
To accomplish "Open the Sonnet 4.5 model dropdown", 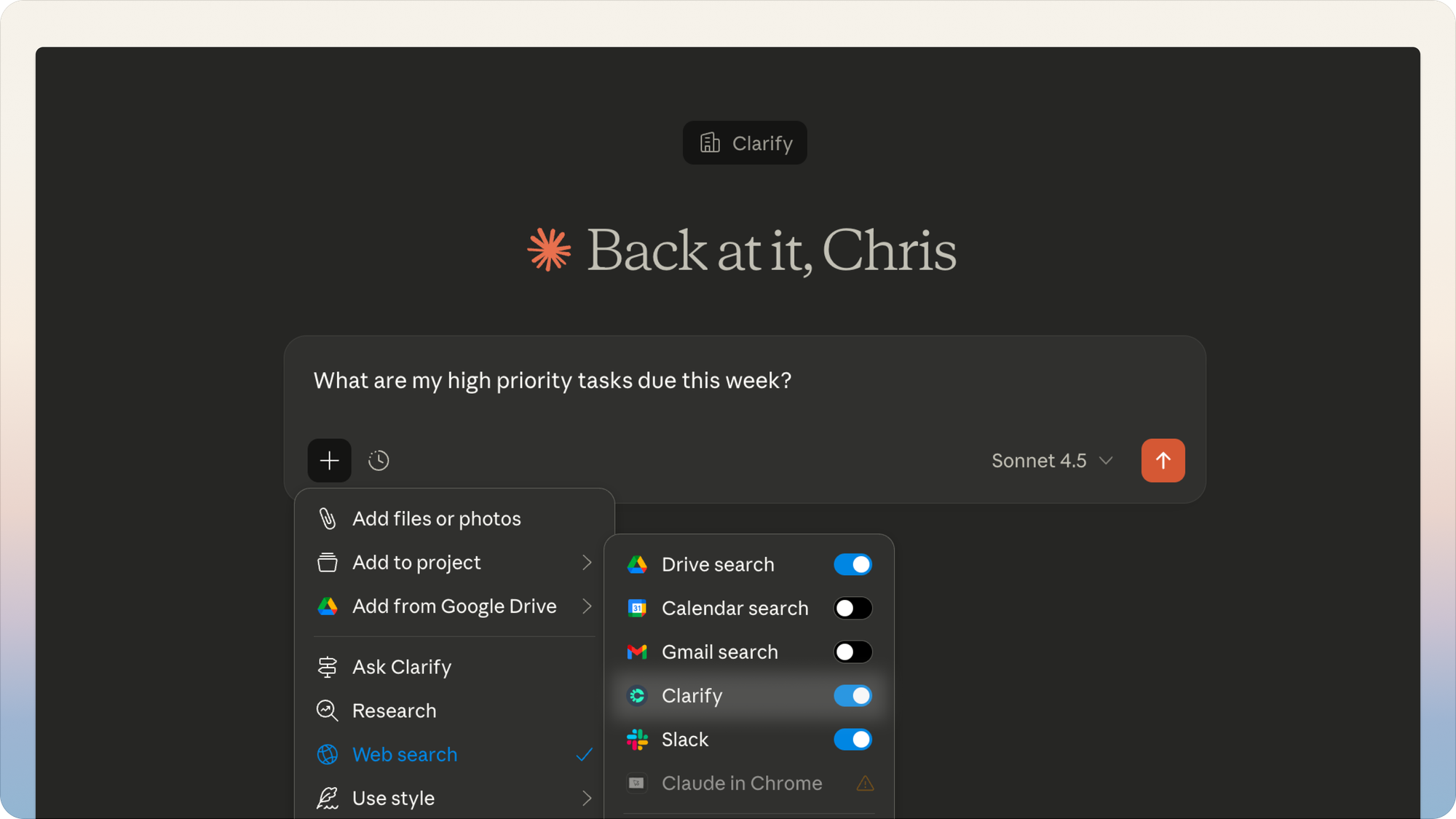I will [x=1052, y=460].
